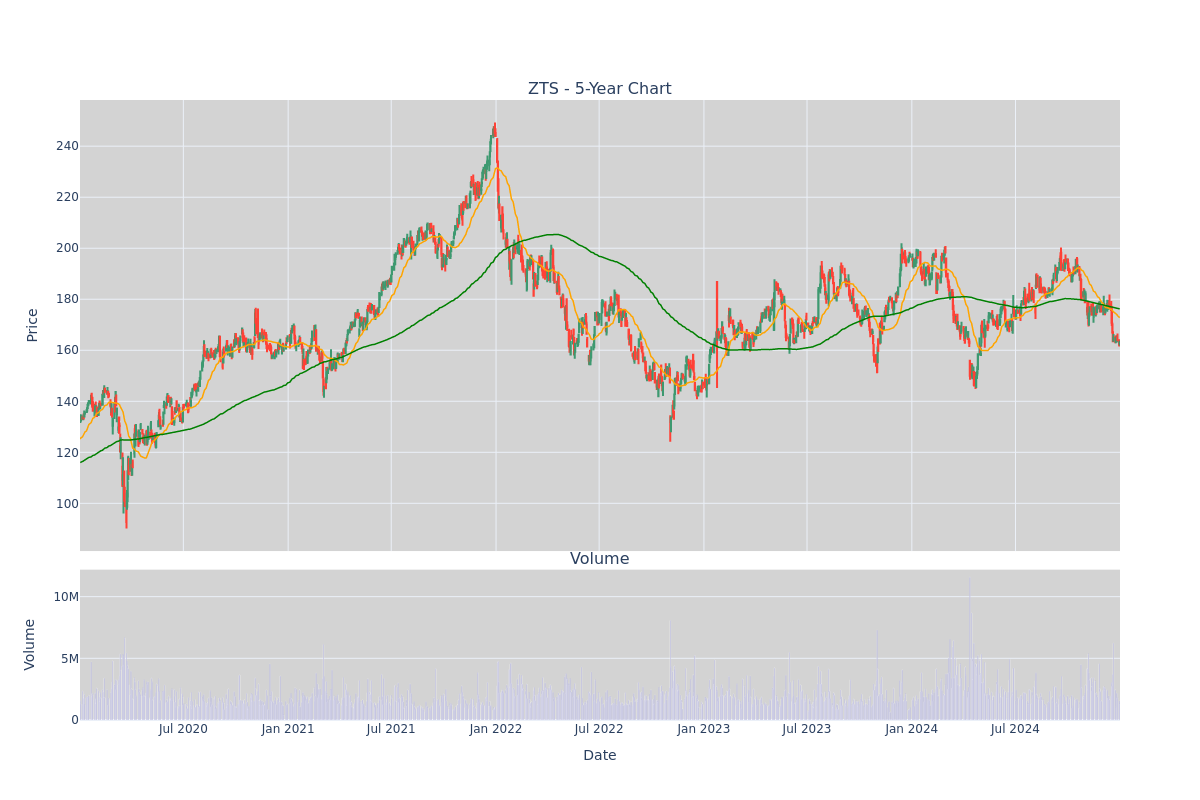The height and width of the screenshot is (800, 1200).
Task: Click the "Jul 2021" date tick label
Action: [391, 729]
